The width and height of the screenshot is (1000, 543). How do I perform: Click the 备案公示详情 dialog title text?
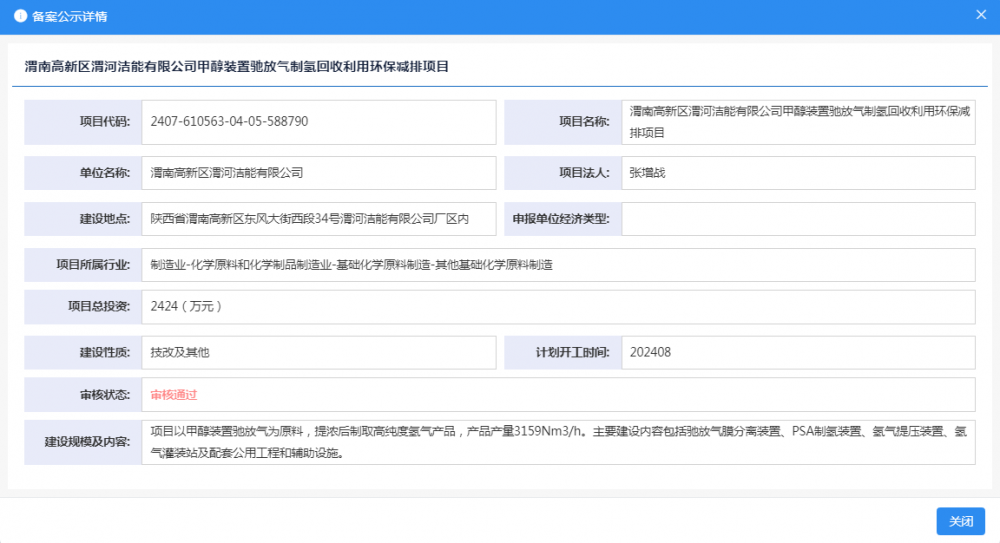[x=70, y=17]
